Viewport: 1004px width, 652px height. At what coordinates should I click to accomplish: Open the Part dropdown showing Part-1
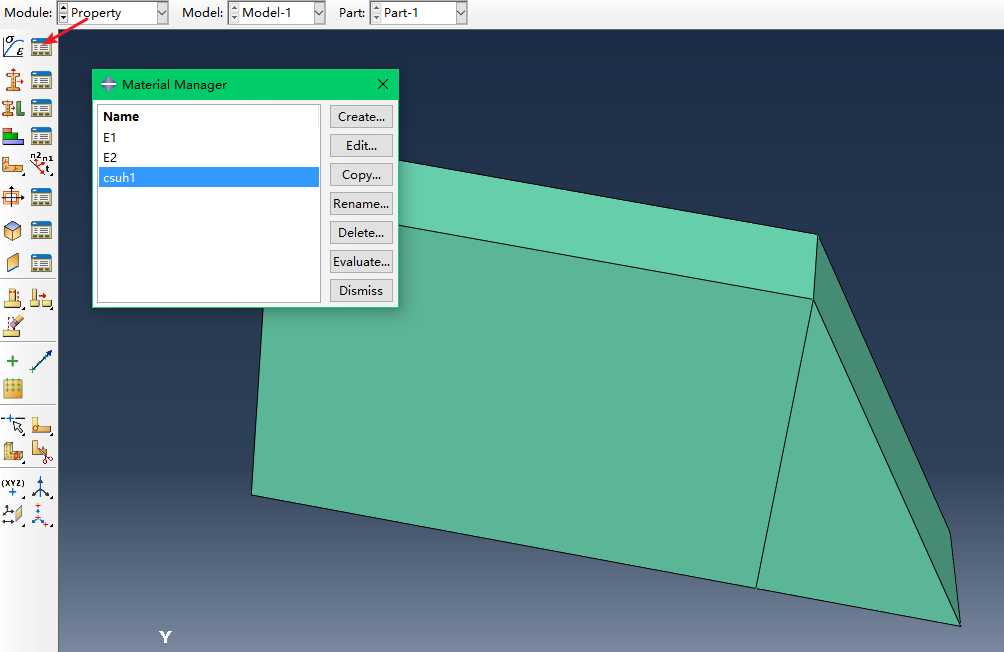[461, 13]
